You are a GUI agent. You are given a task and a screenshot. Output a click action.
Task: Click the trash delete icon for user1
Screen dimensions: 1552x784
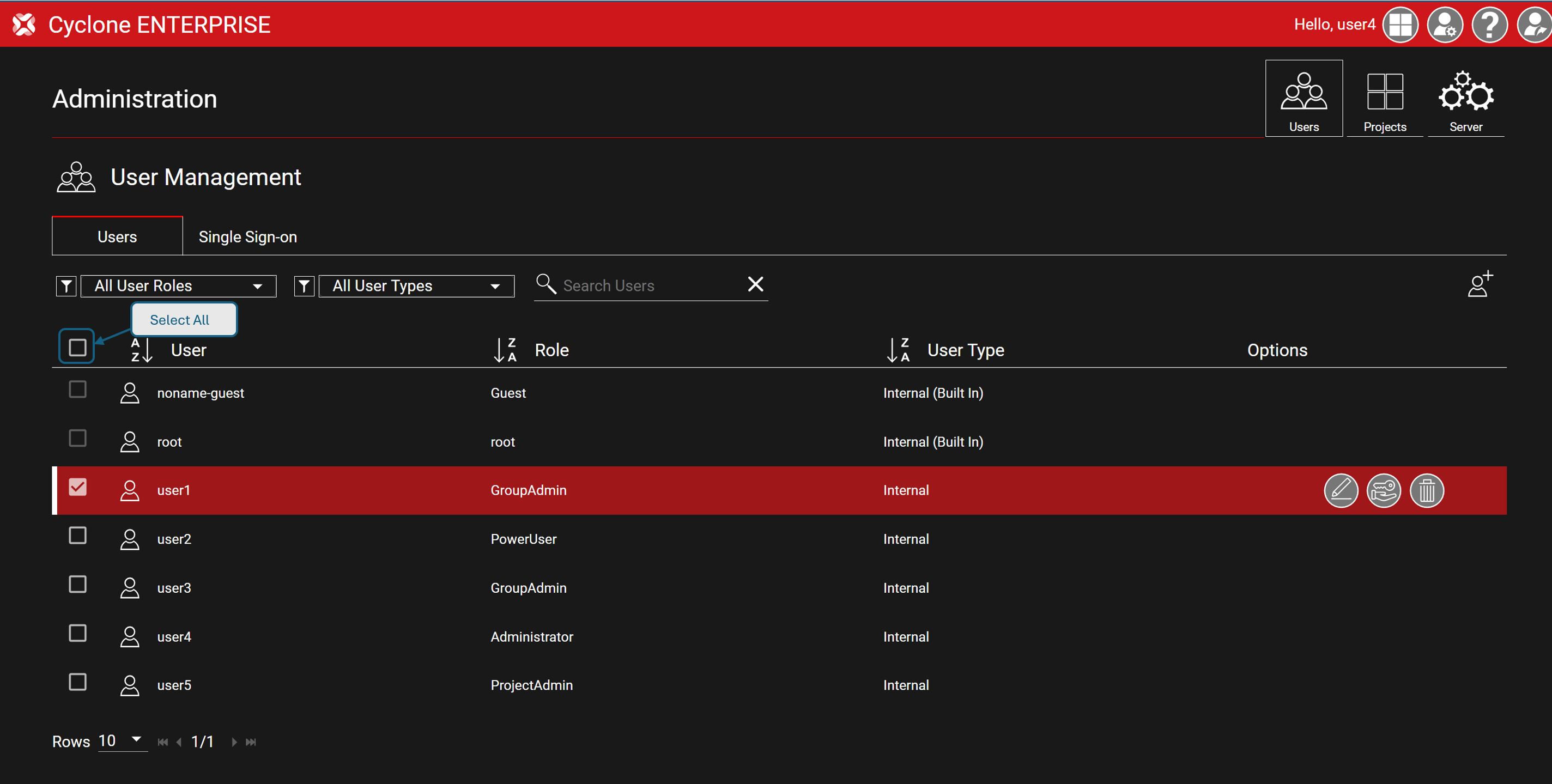1426,491
